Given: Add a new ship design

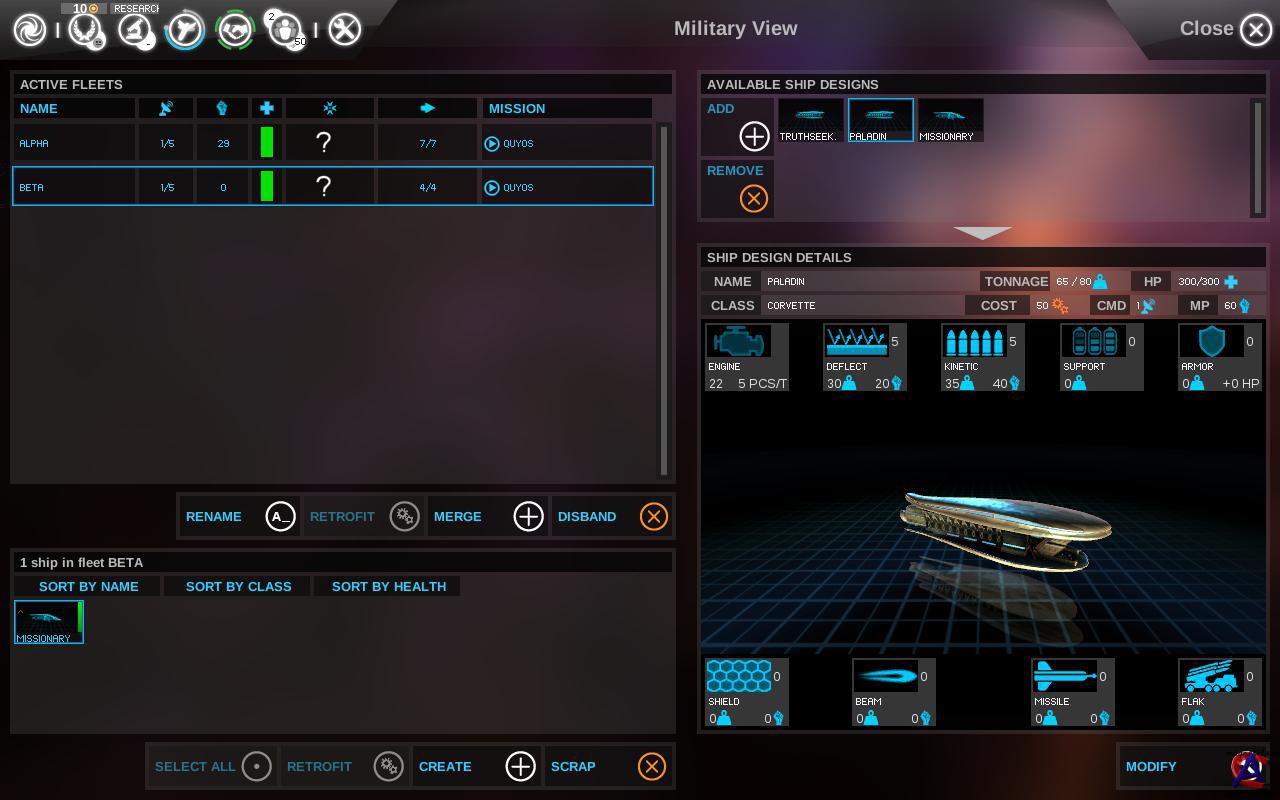Looking at the screenshot, I should point(753,135).
